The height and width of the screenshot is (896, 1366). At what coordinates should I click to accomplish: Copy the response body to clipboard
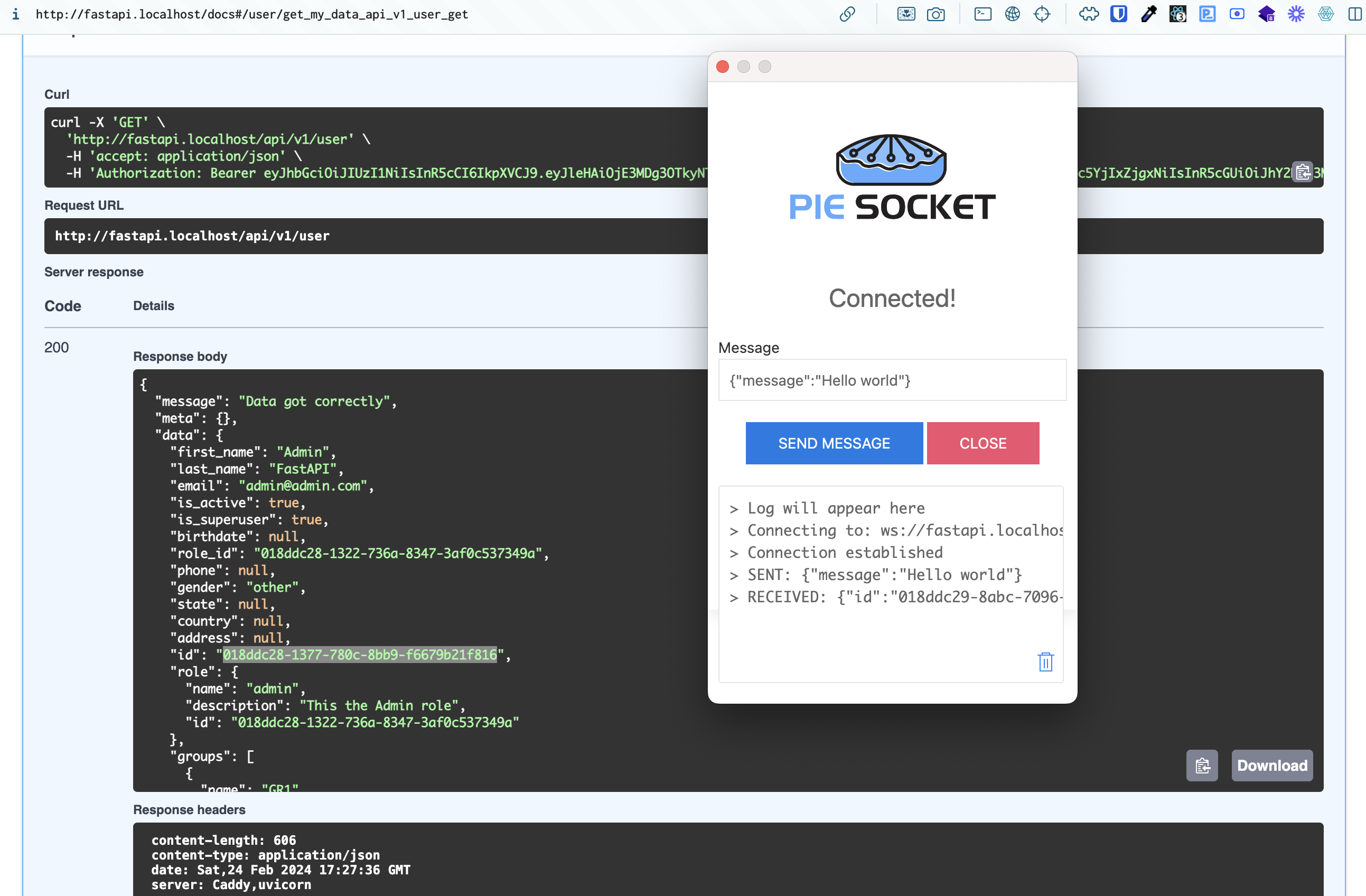(1202, 765)
